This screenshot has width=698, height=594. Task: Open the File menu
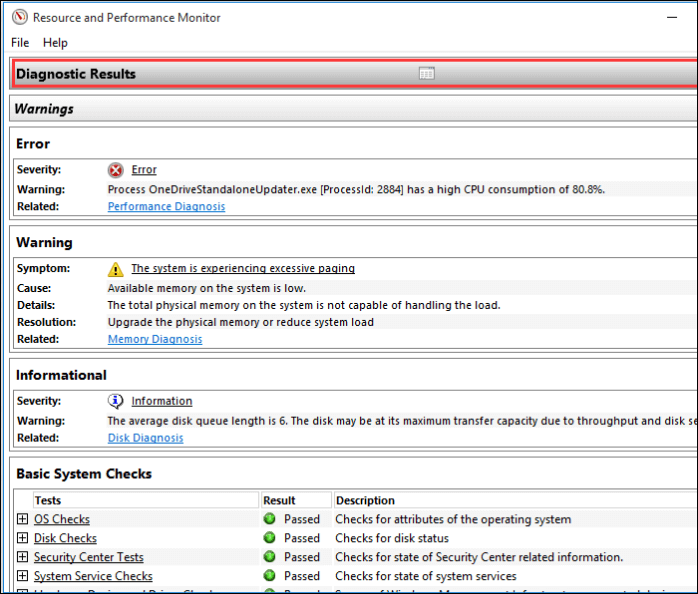20,43
